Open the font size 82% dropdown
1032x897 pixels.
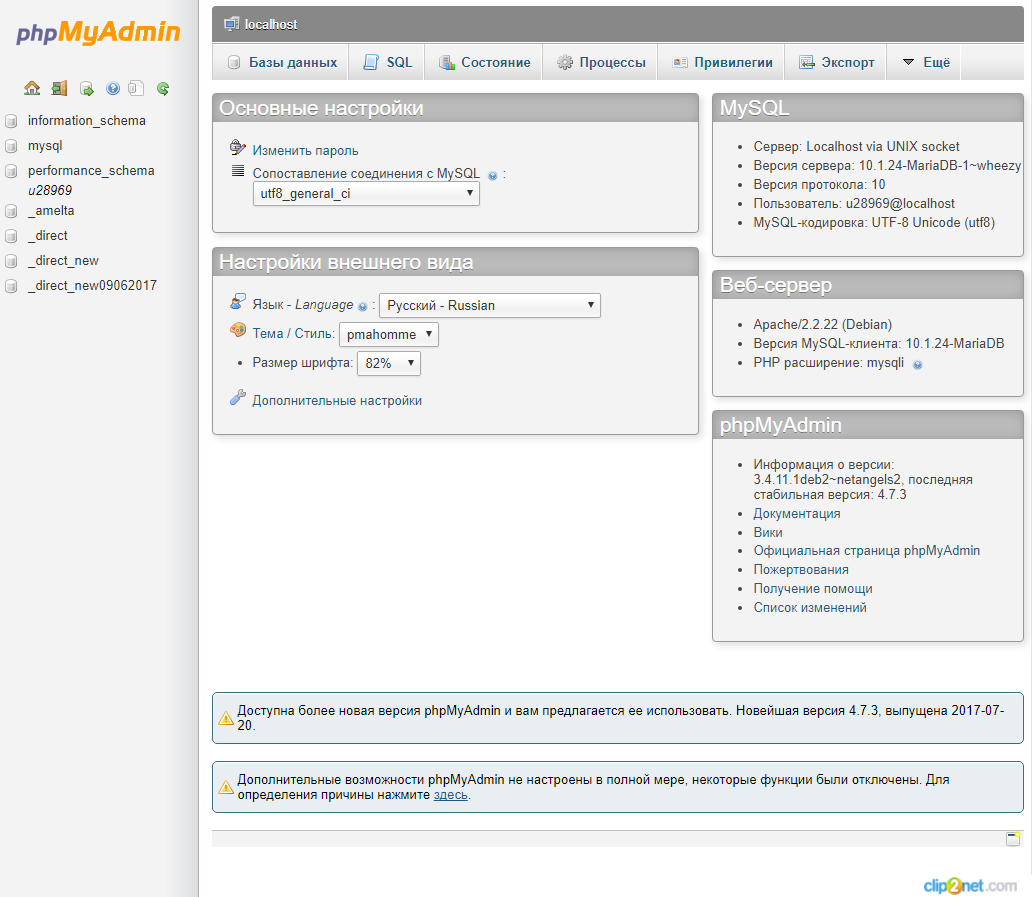coord(389,363)
